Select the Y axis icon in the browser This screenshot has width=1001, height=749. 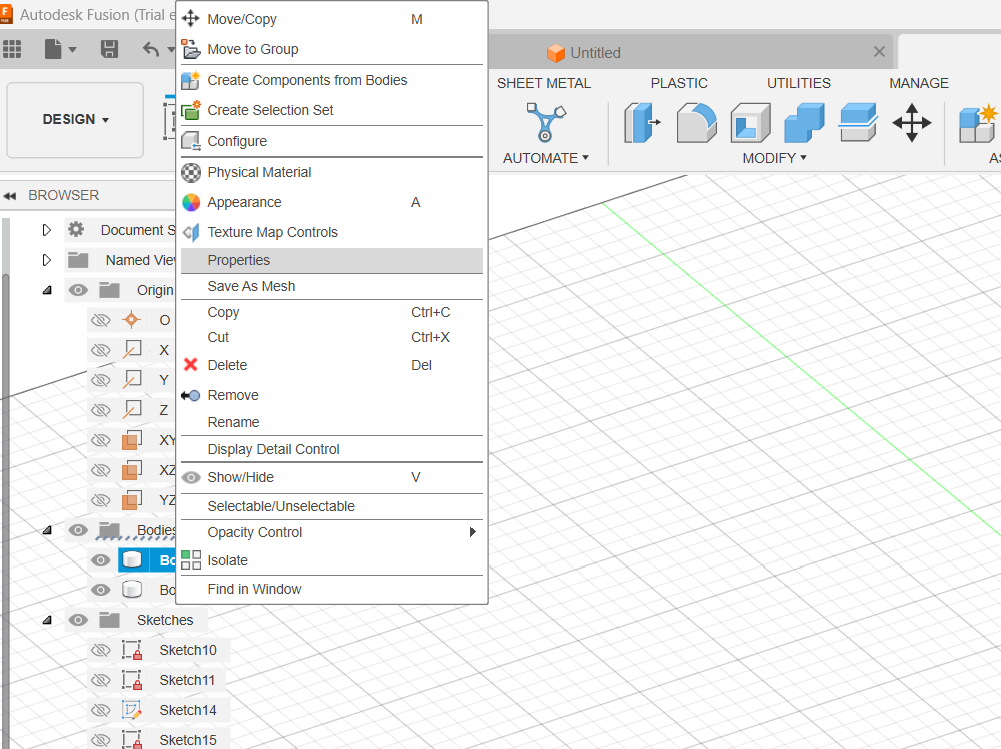132,380
